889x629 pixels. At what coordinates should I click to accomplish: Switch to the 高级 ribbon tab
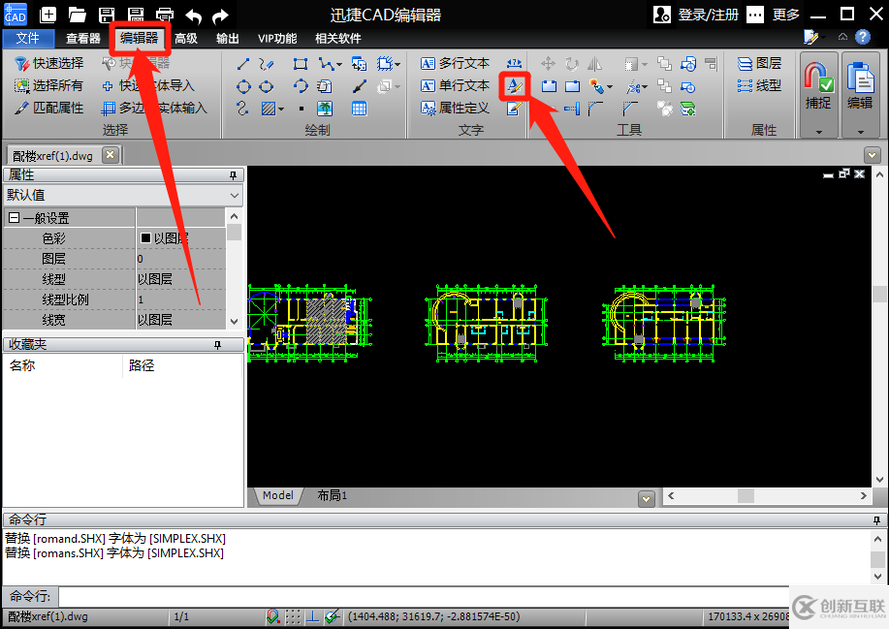click(x=186, y=39)
